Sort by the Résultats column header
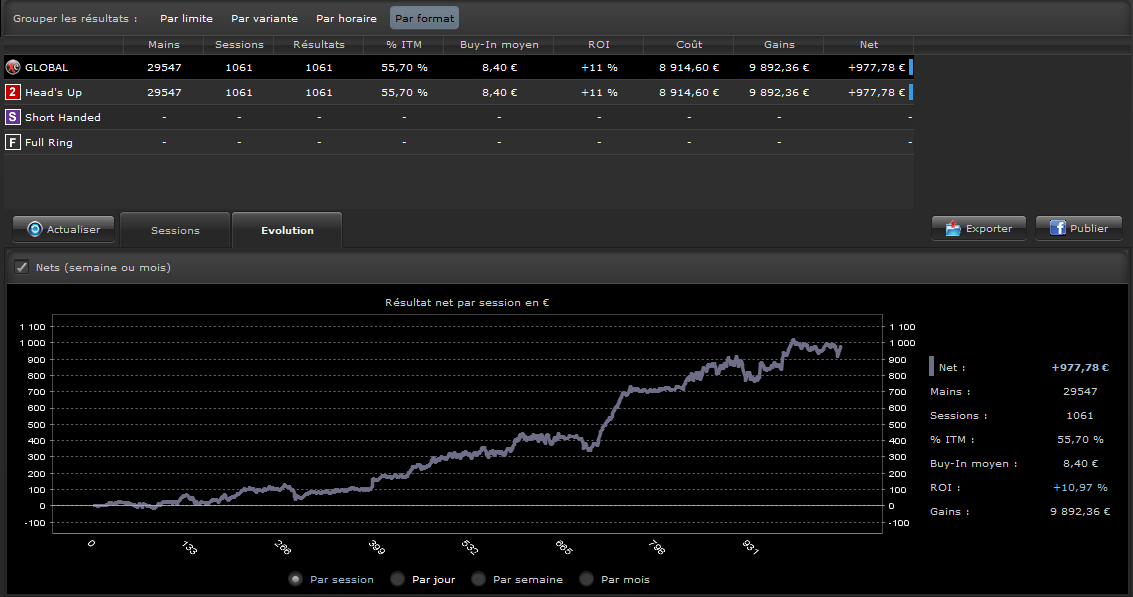This screenshot has width=1133, height=597. (x=319, y=44)
